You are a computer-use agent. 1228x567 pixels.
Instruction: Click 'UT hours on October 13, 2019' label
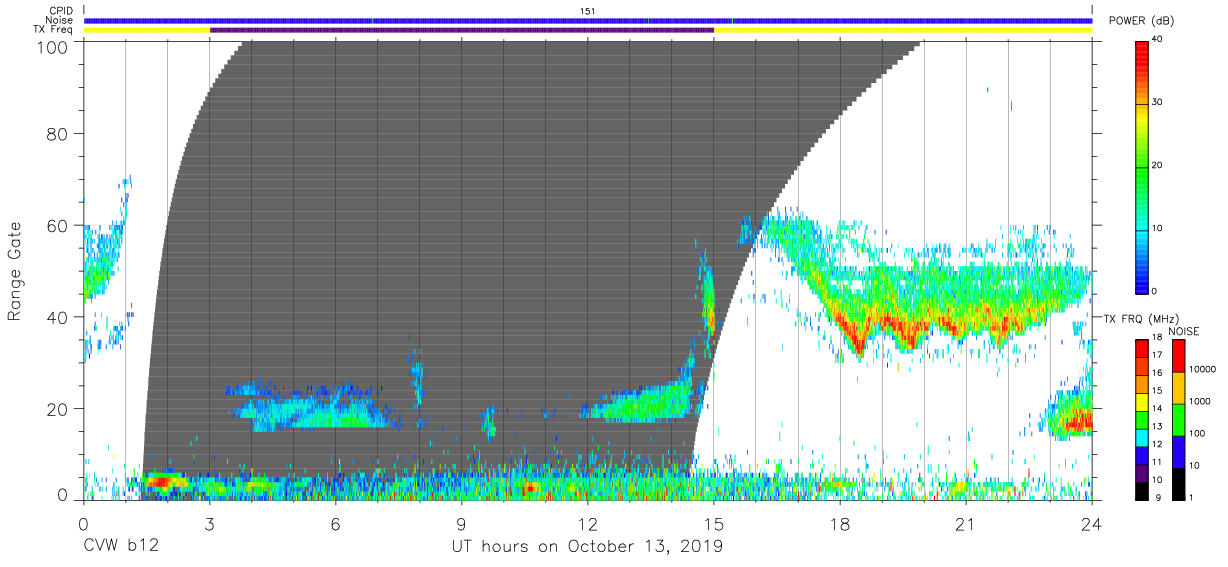587,547
